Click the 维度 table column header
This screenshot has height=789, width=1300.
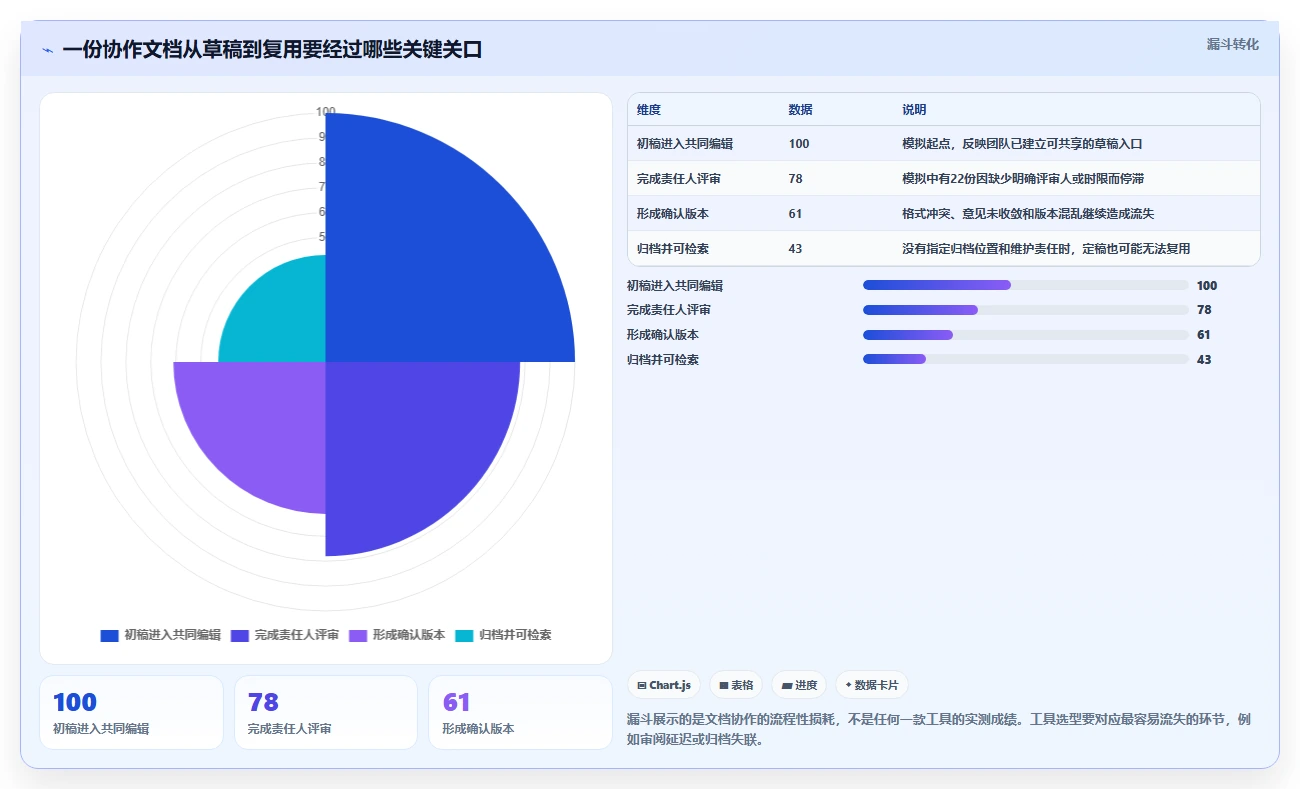pos(649,110)
